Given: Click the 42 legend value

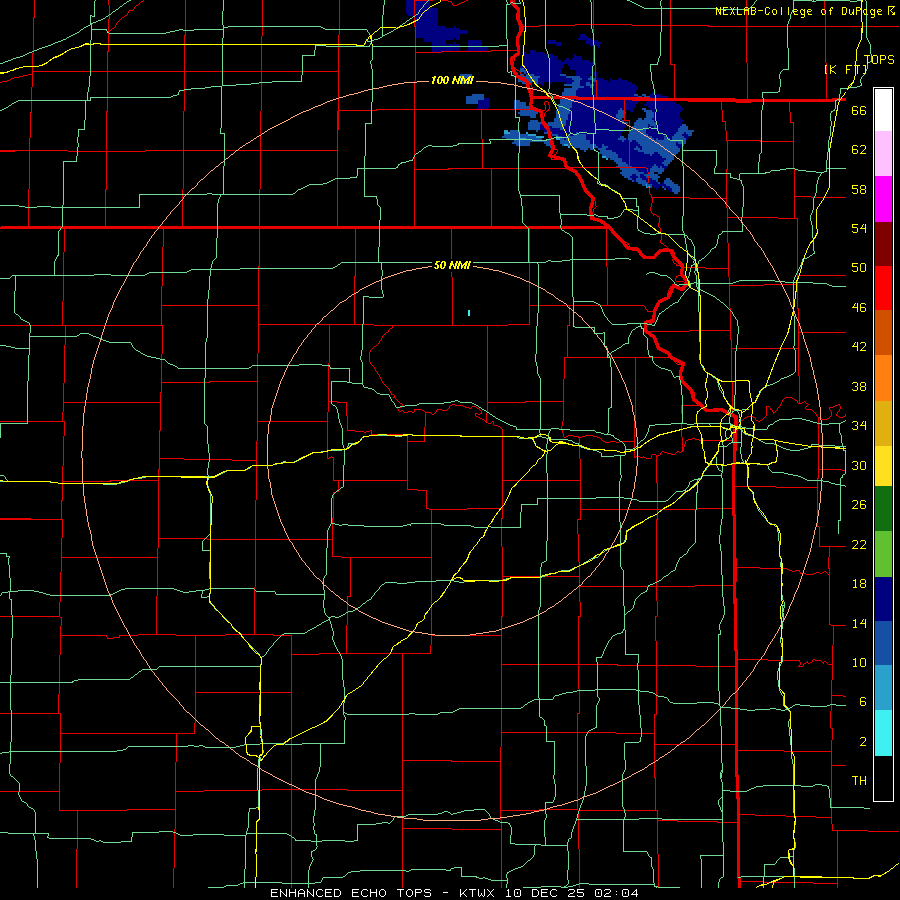Looking at the screenshot, I should tap(859, 346).
